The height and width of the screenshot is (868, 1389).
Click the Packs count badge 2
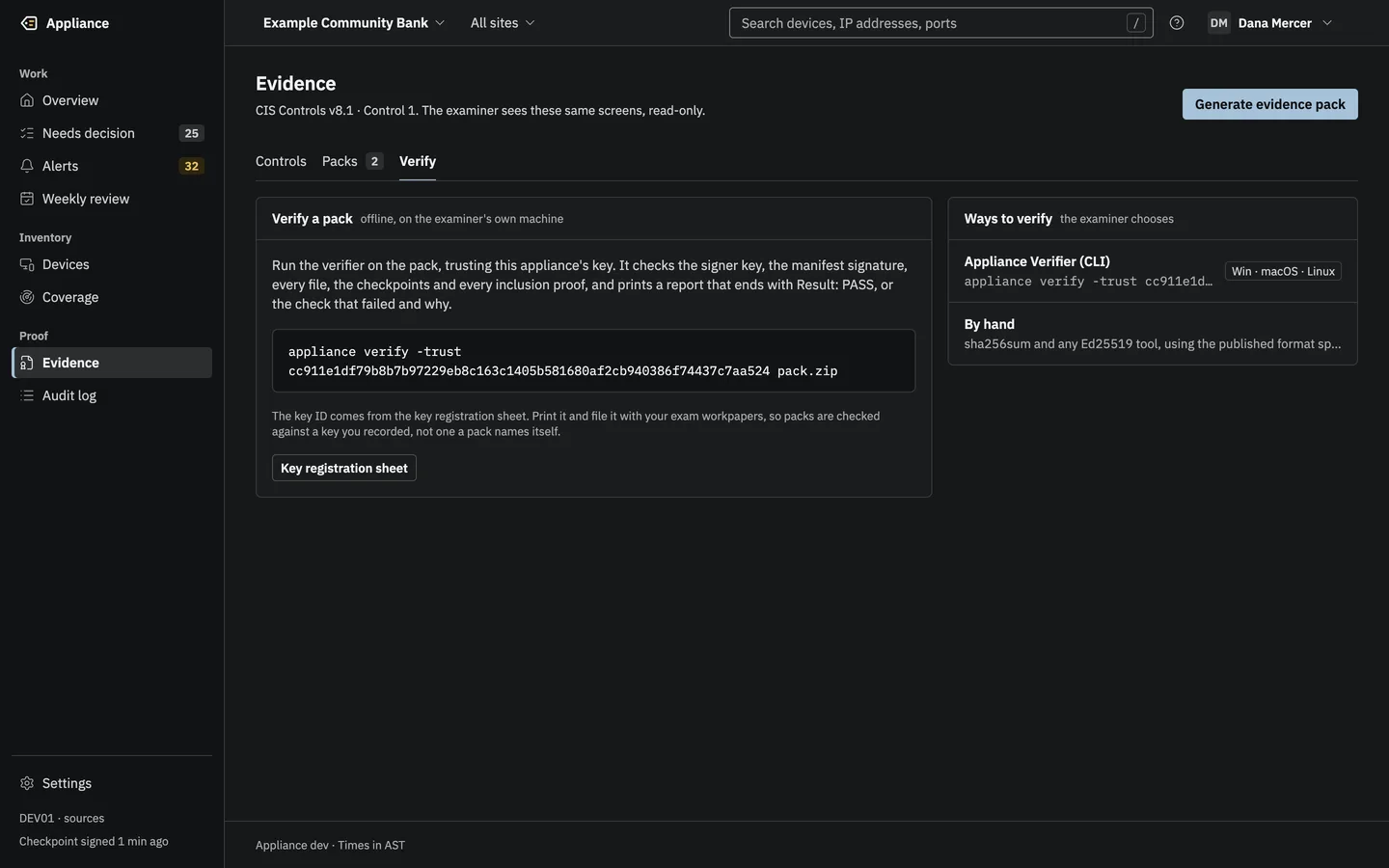point(374,161)
